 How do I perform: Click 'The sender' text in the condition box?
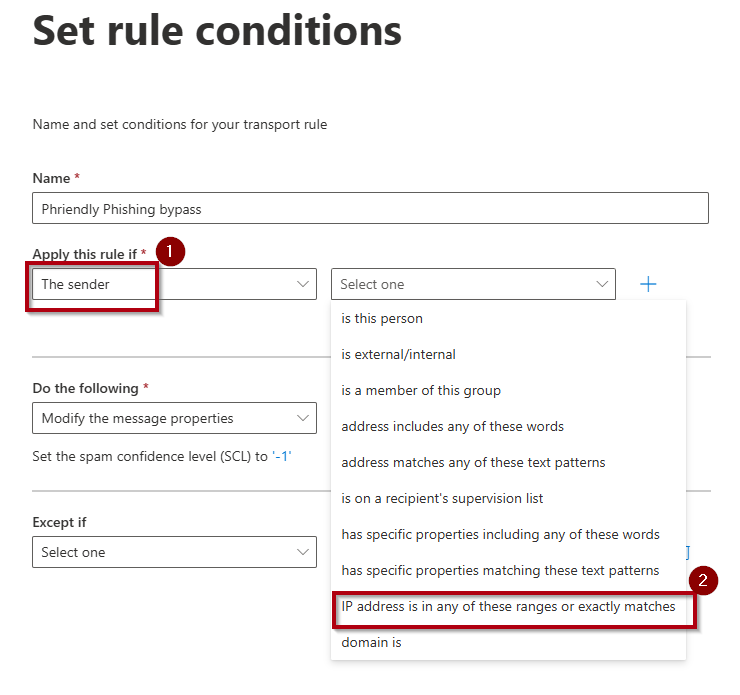[x=76, y=284]
